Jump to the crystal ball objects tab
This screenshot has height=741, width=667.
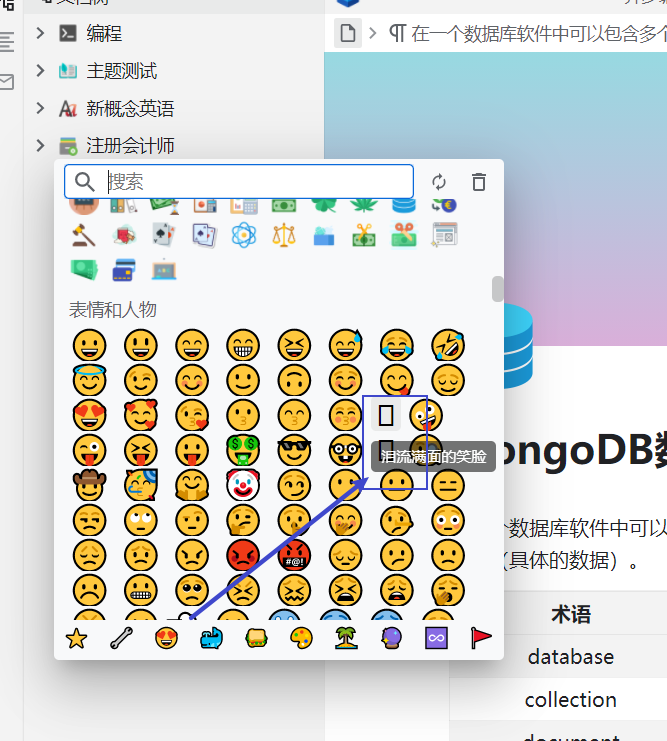point(391,638)
